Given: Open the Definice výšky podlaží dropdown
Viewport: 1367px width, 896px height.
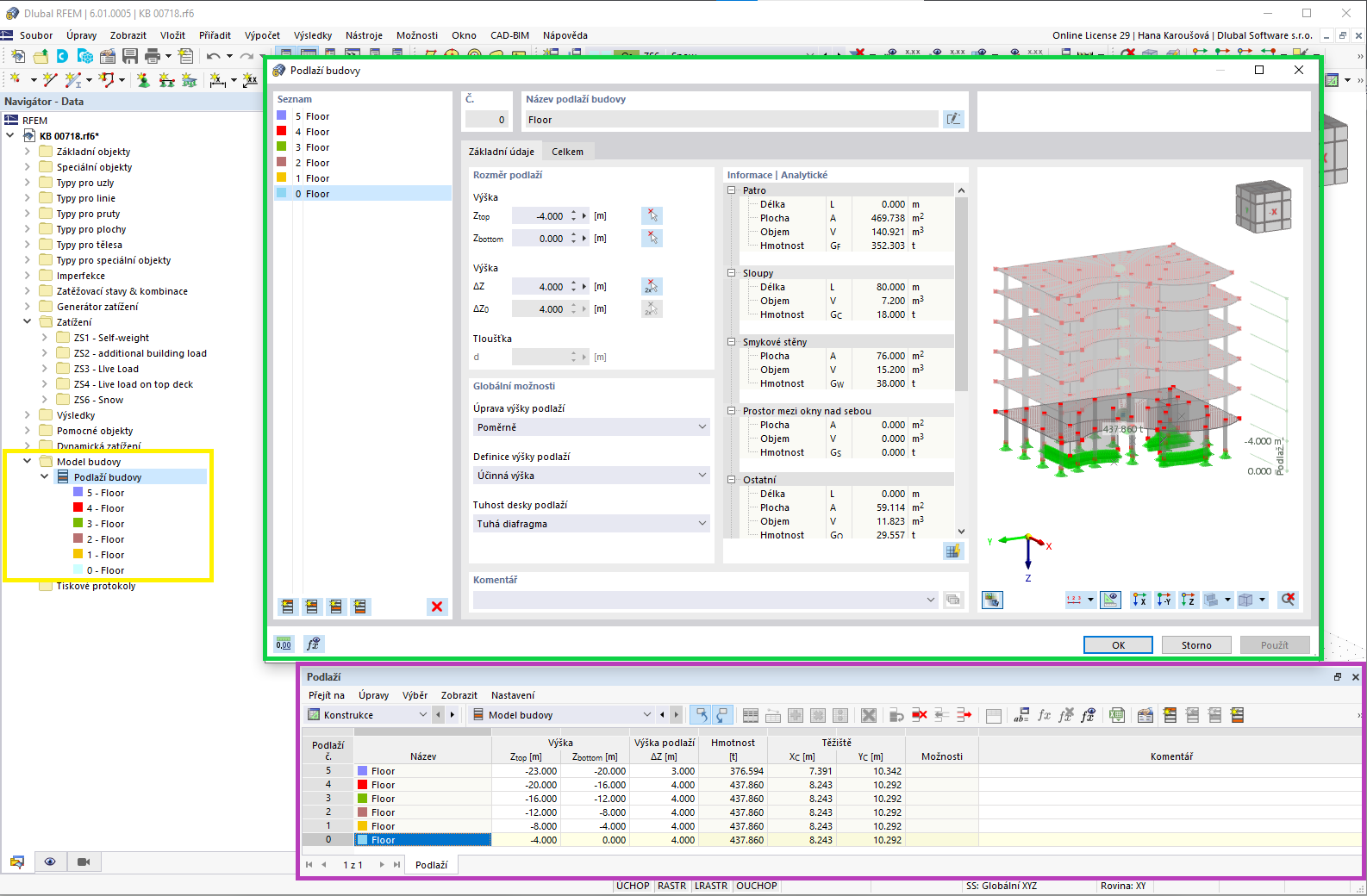Looking at the screenshot, I should (591, 476).
